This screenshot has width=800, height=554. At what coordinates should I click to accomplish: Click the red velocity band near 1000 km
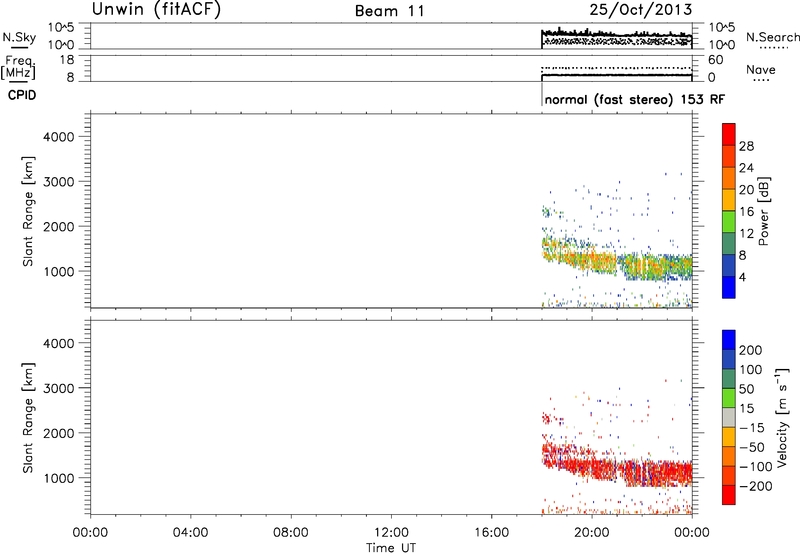pyautogui.click(x=617, y=469)
